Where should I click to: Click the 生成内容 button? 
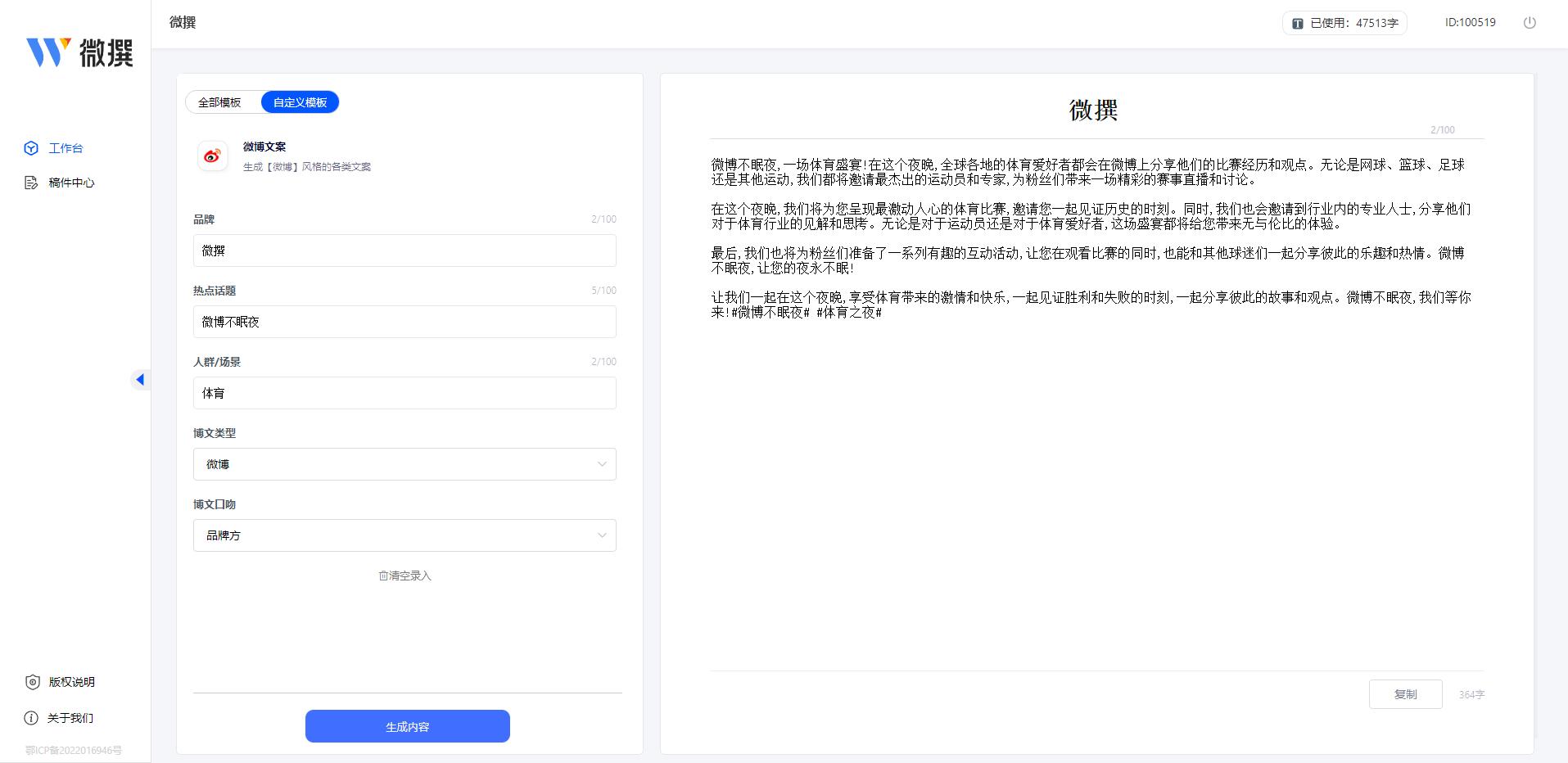point(407,726)
